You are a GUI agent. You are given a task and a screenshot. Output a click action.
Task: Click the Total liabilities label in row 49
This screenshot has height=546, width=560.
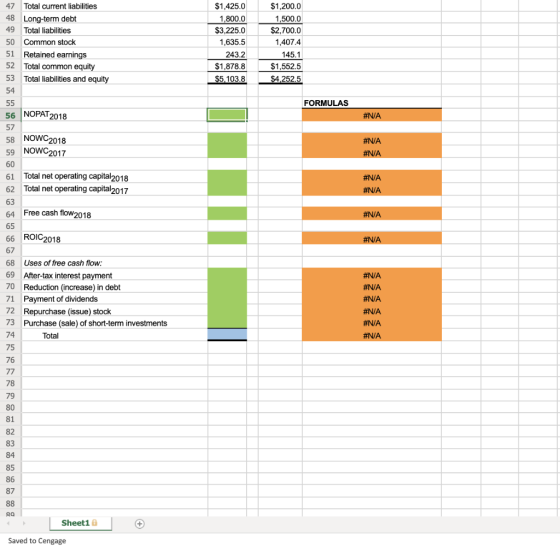[x=47, y=30]
